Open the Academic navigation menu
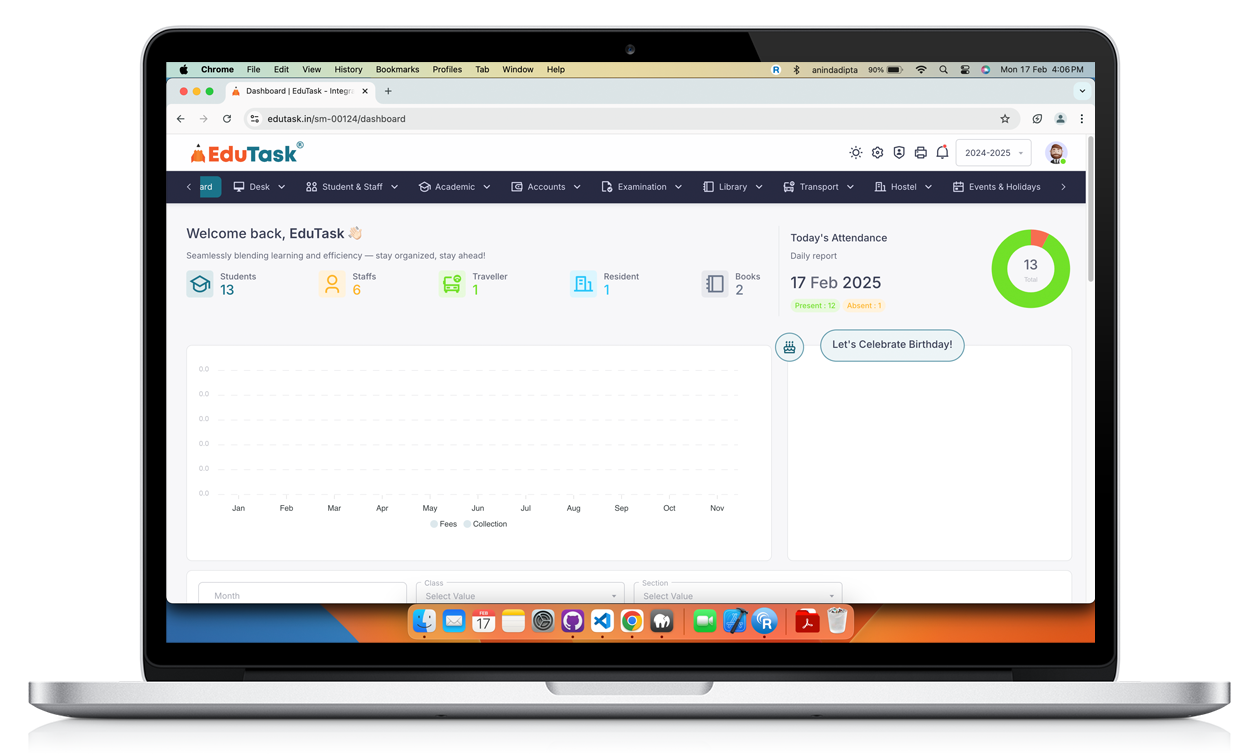The width and height of the screenshot is (1260, 756). point(455,187)
